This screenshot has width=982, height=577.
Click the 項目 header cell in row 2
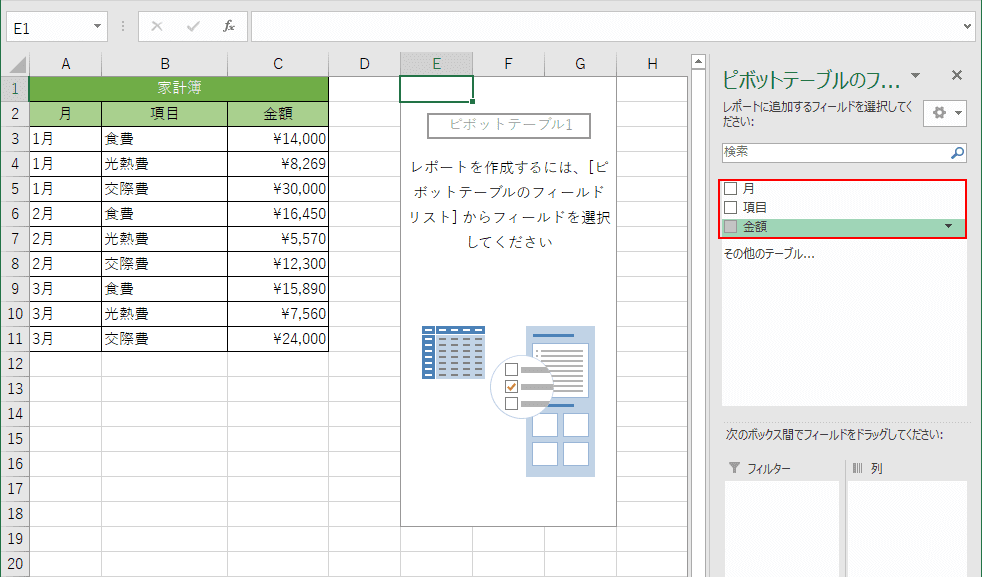pyautogui.click(x=165, y=113)
